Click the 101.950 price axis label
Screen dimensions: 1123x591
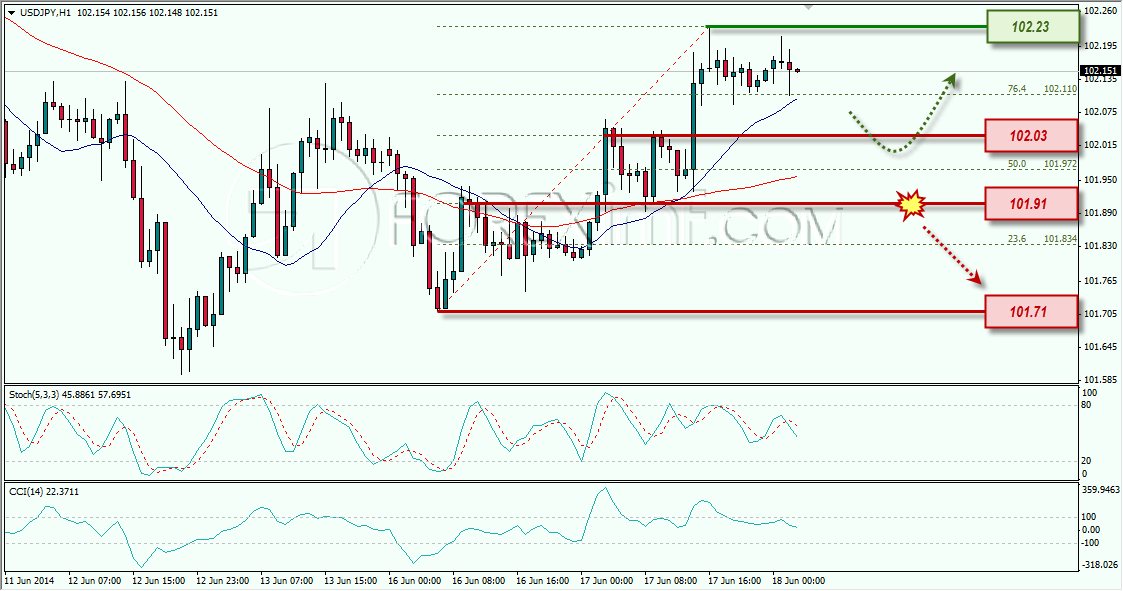pyautogui.click(x=1100, y=179)
